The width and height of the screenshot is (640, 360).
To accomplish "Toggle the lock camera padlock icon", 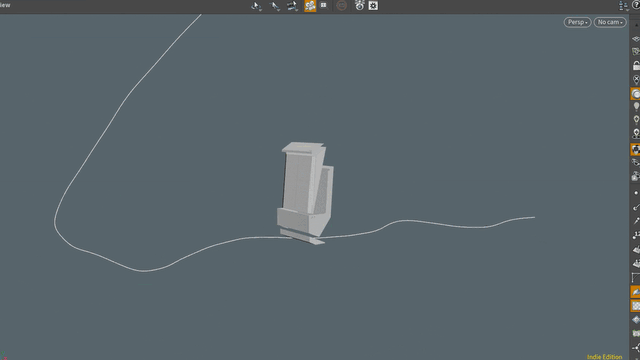I will click(x=636, y=66).
